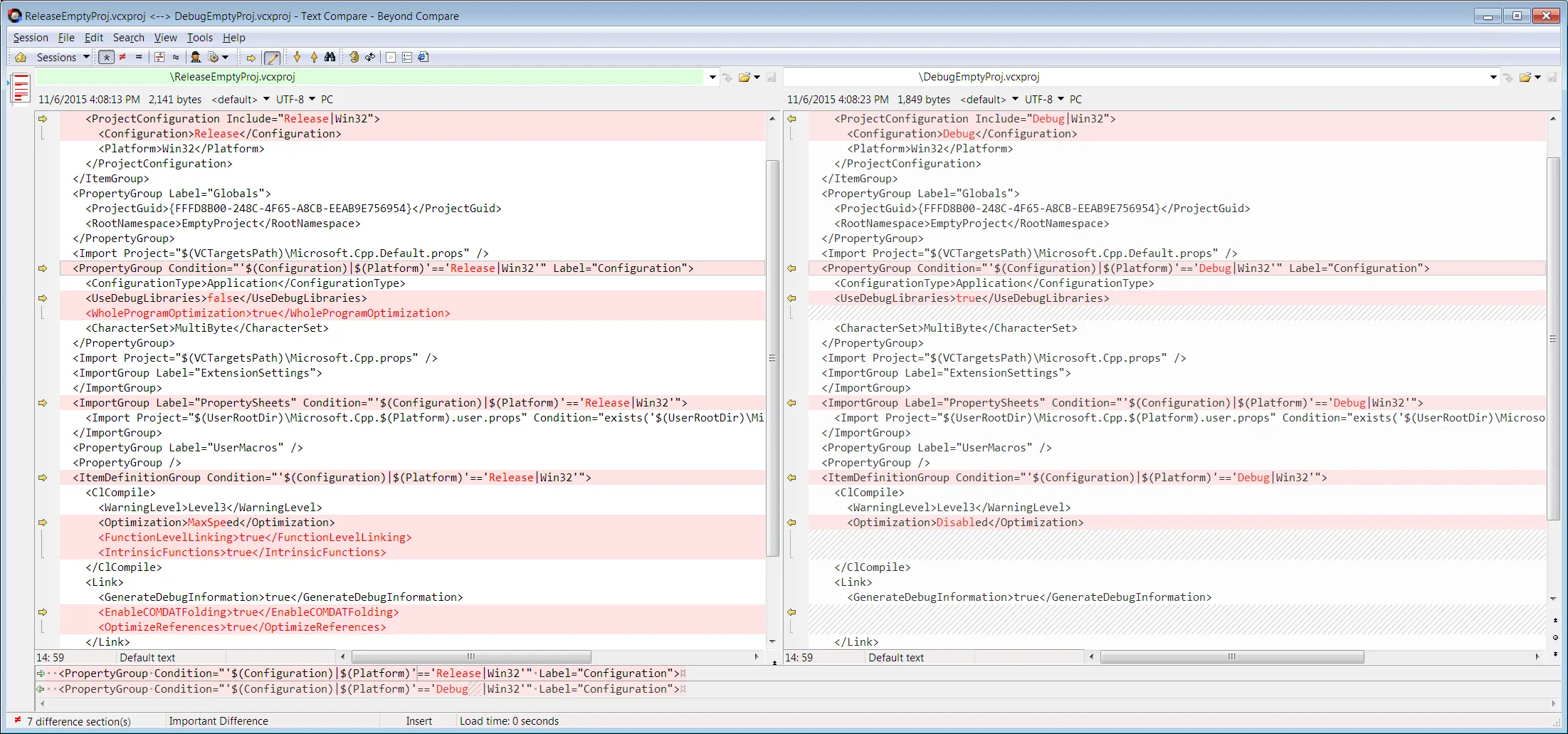Open the Edit menu
The image size is (1568, 734).
click(94, 38)
